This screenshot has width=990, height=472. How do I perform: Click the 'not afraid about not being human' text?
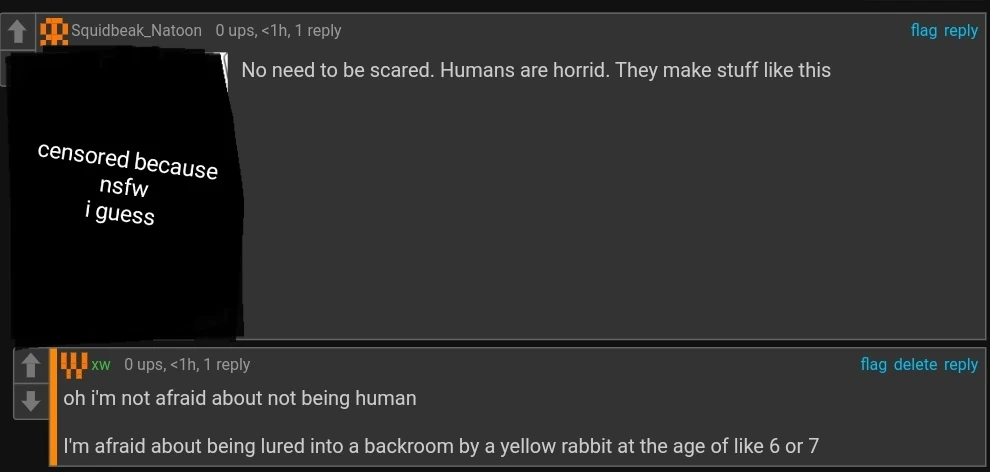coord(240,398)
